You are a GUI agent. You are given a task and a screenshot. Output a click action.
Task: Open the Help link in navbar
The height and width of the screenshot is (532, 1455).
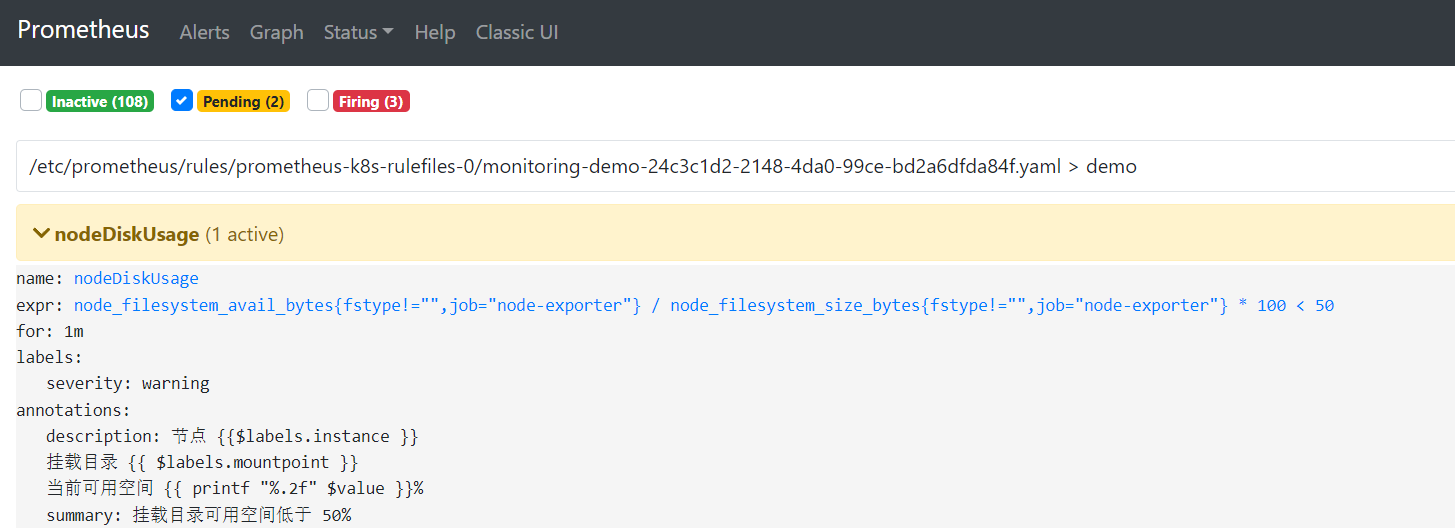coord(434,32)
